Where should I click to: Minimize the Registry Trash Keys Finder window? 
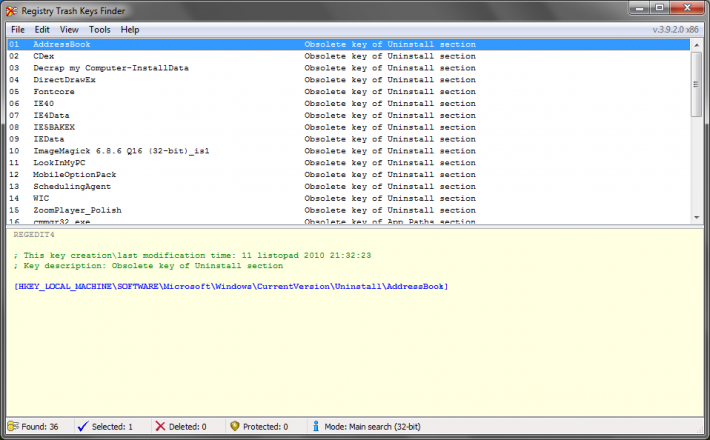(x=639, y=8)
